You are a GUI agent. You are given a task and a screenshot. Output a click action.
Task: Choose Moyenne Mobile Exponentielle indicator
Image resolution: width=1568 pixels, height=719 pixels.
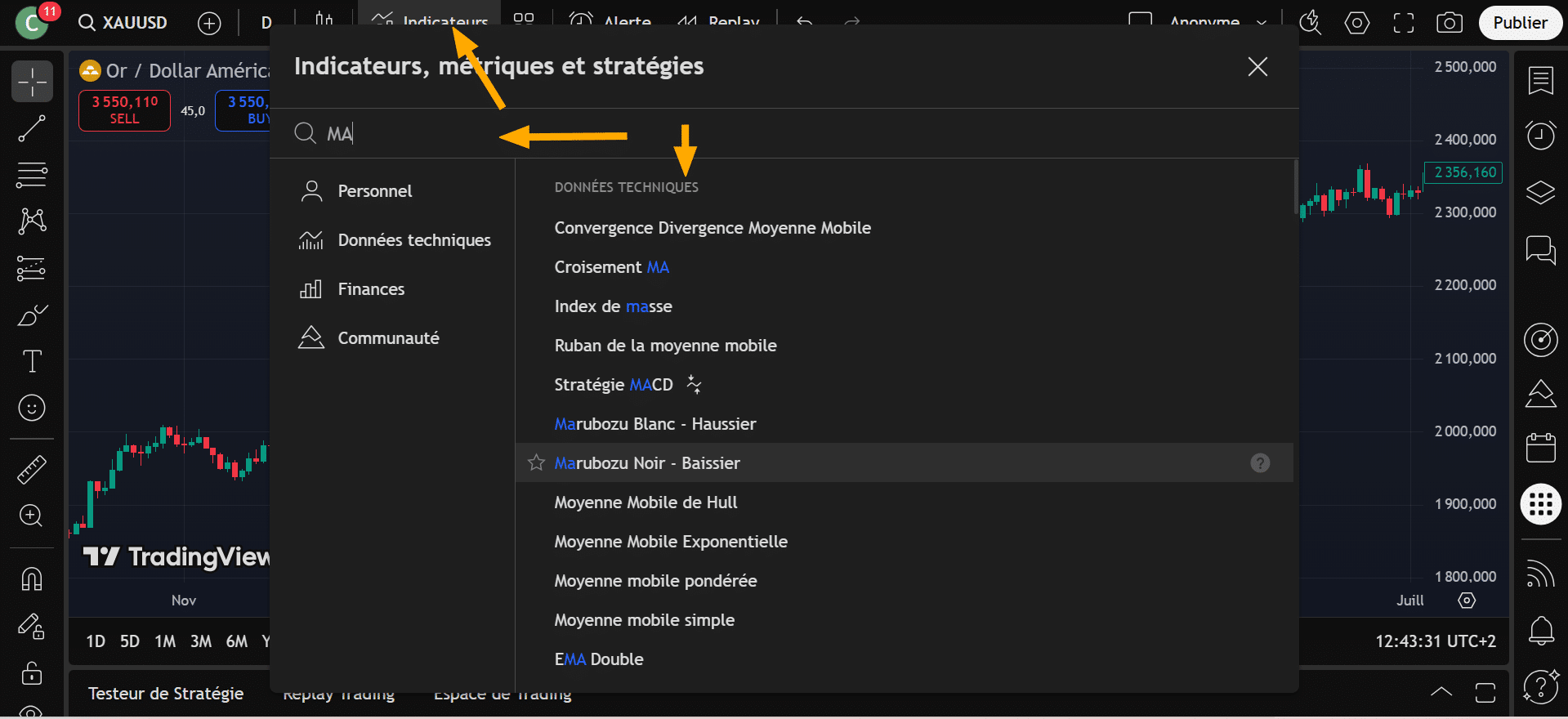coord(671,542)
